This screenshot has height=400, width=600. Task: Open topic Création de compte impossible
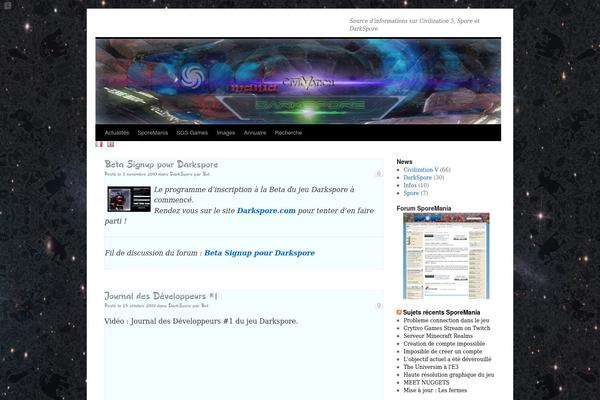(444, 344)
